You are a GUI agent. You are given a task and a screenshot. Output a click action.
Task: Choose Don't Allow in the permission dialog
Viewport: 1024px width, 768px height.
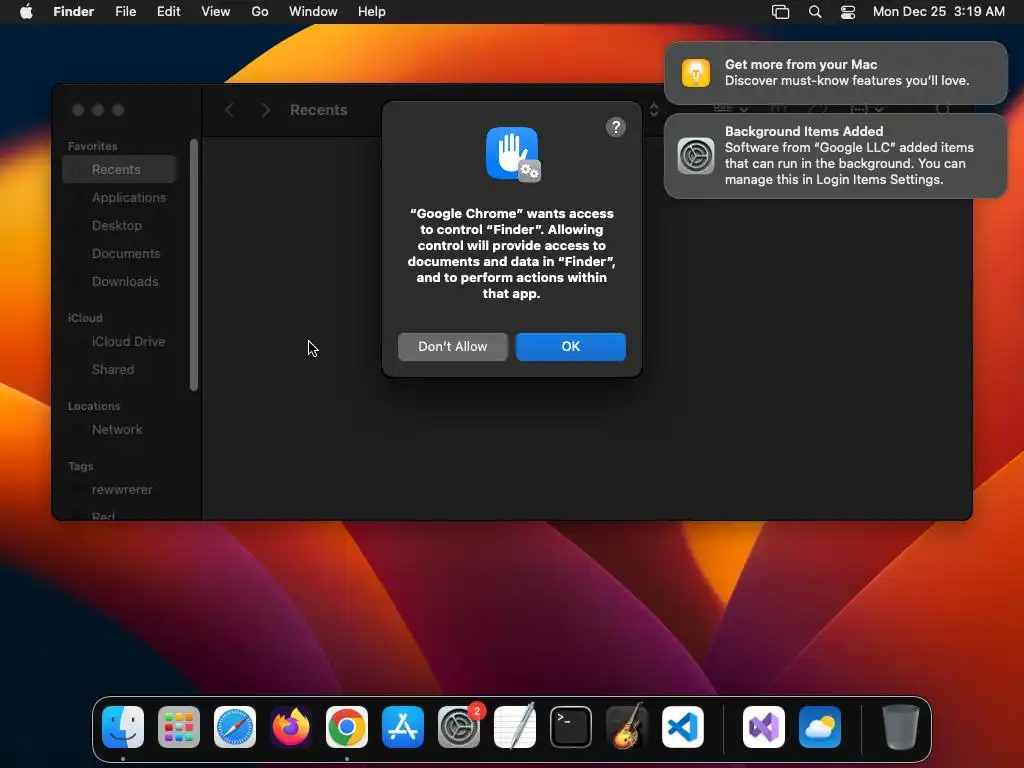(453, 347)
